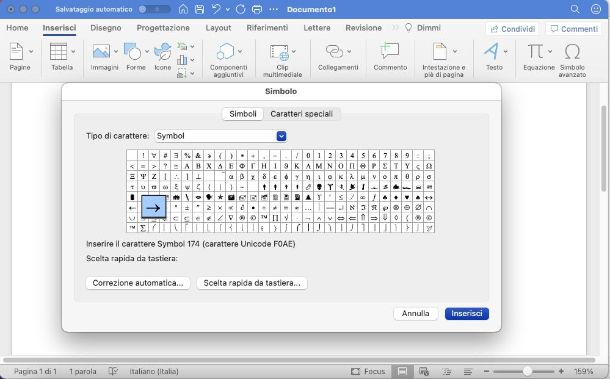Open the feedback smiley icon
The width and height of the screenshot is (610, 379).
tap(596, 9)
